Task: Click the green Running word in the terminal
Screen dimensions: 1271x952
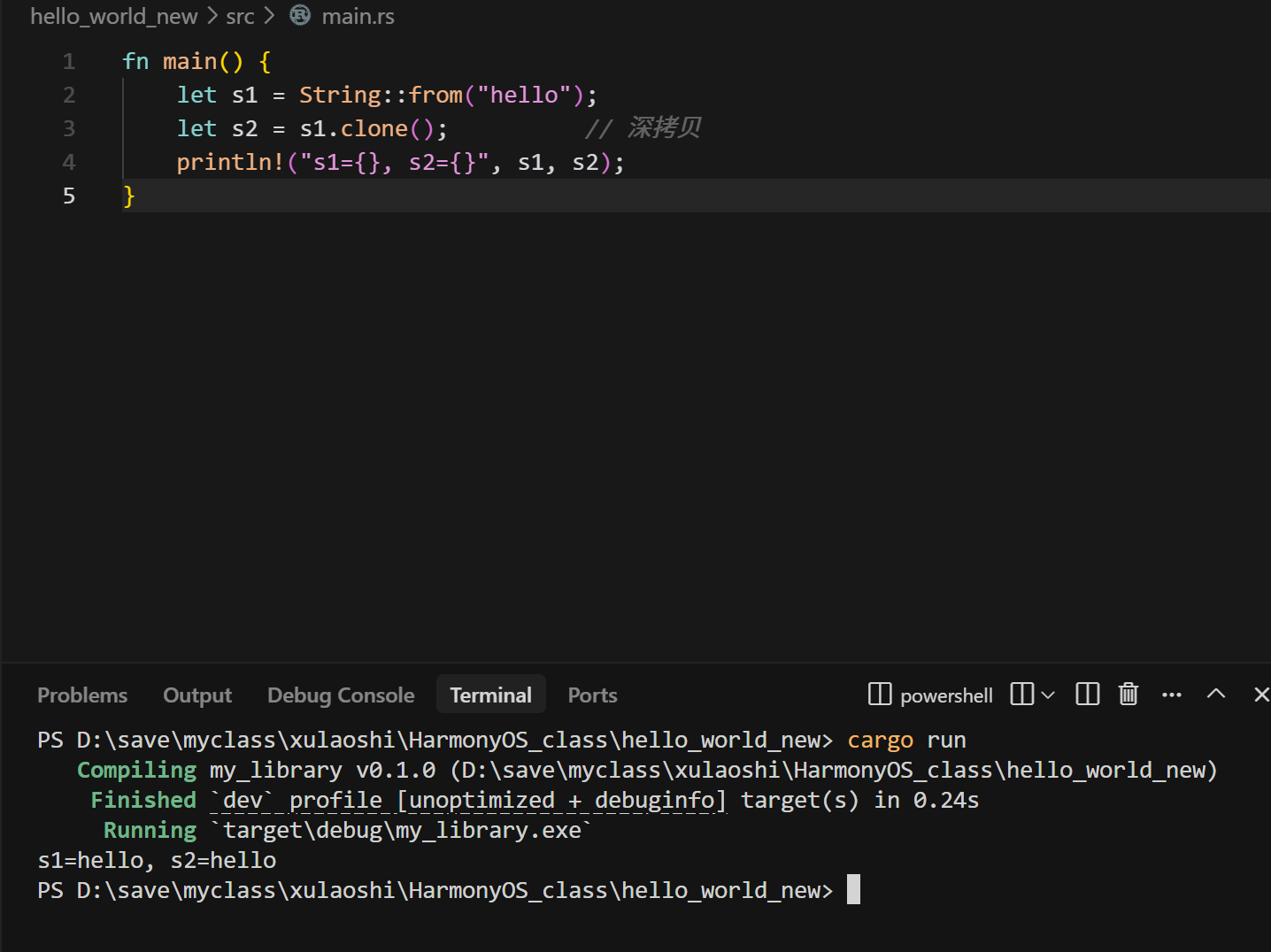Action: point(150,831)
